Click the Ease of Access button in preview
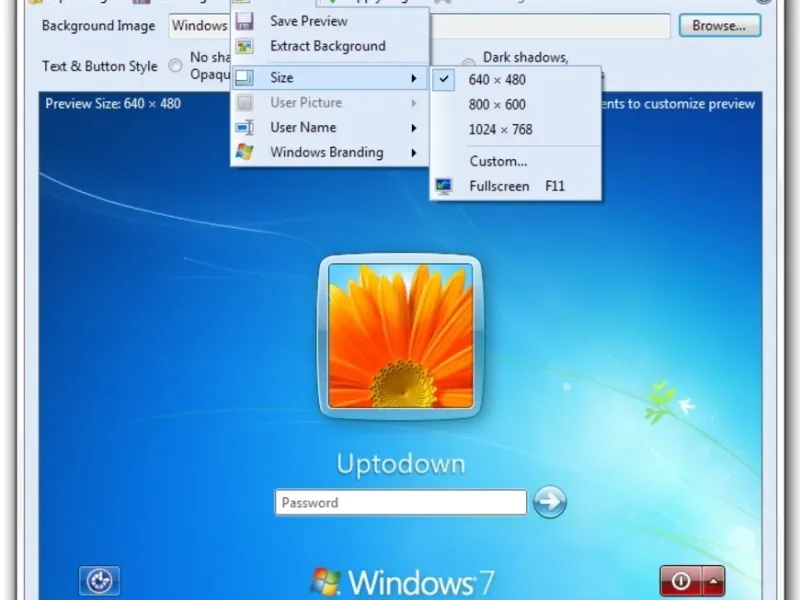 tap(99, 581)
